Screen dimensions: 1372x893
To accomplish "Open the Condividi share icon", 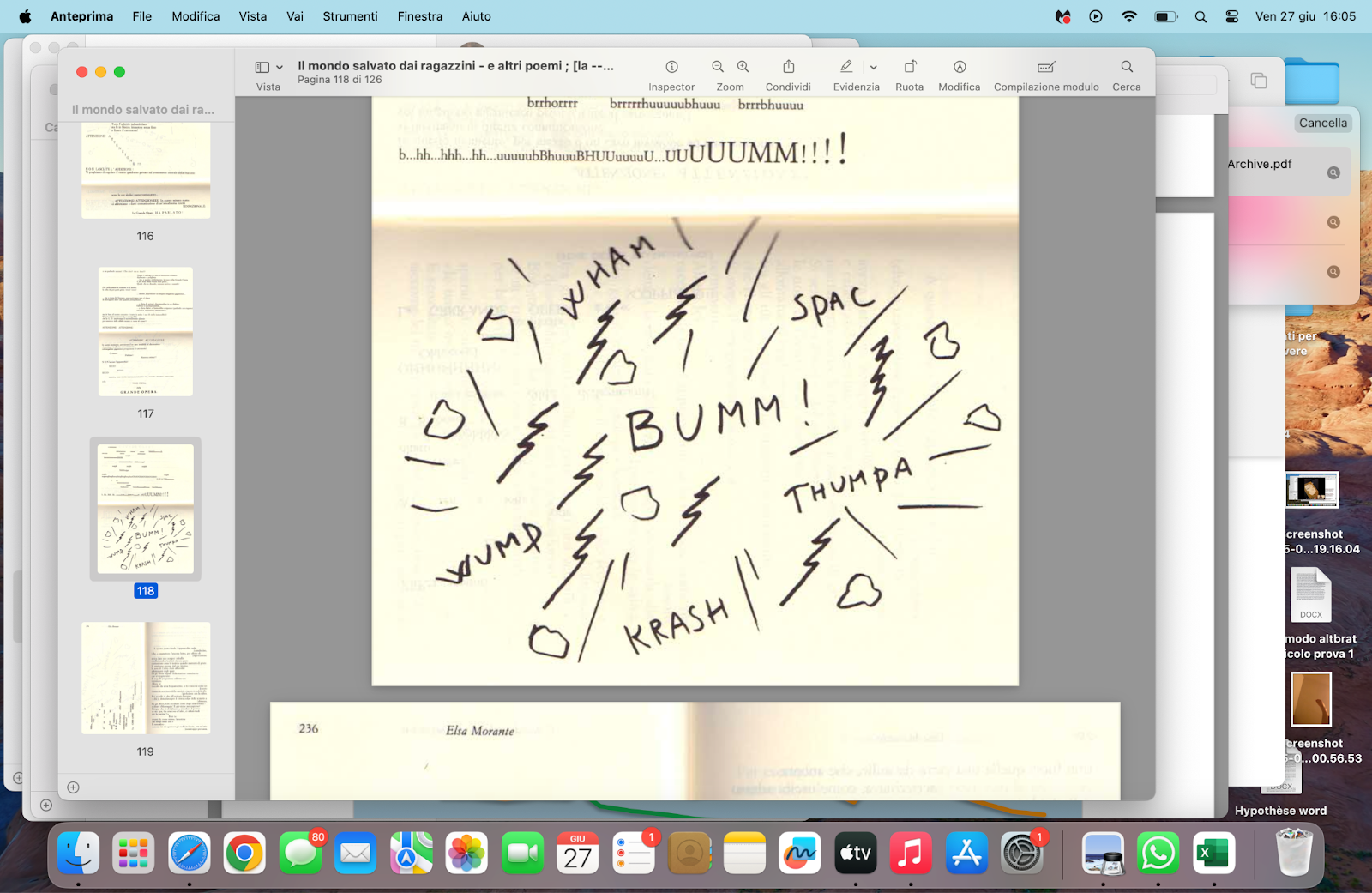I will pos(788,67).
